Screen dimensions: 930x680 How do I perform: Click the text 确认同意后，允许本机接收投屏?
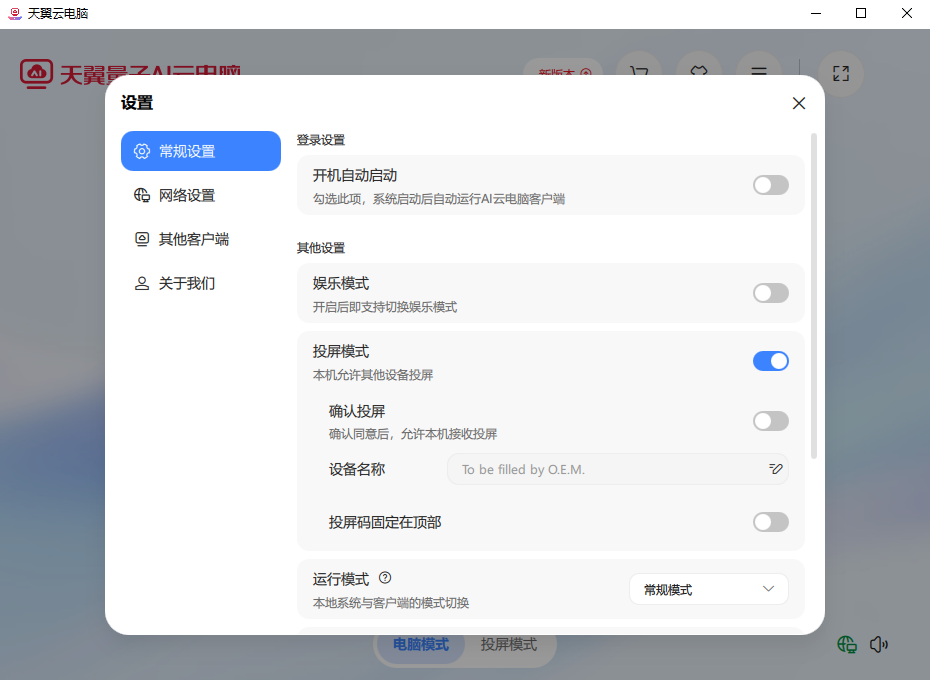point(413,434)
